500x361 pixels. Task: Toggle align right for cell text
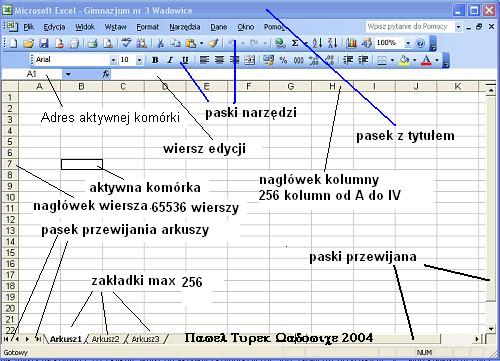click(x=234, y=60)
